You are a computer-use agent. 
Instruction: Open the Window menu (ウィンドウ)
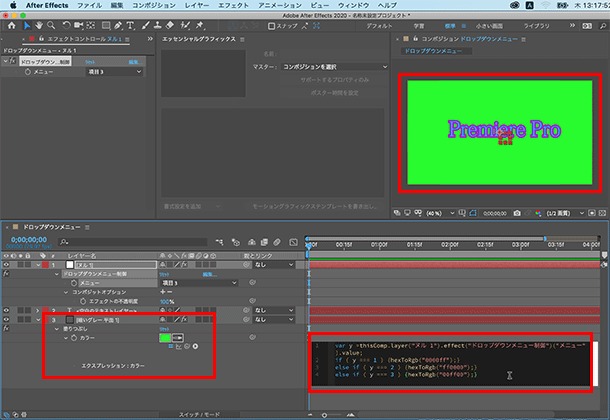pos(353,5)
